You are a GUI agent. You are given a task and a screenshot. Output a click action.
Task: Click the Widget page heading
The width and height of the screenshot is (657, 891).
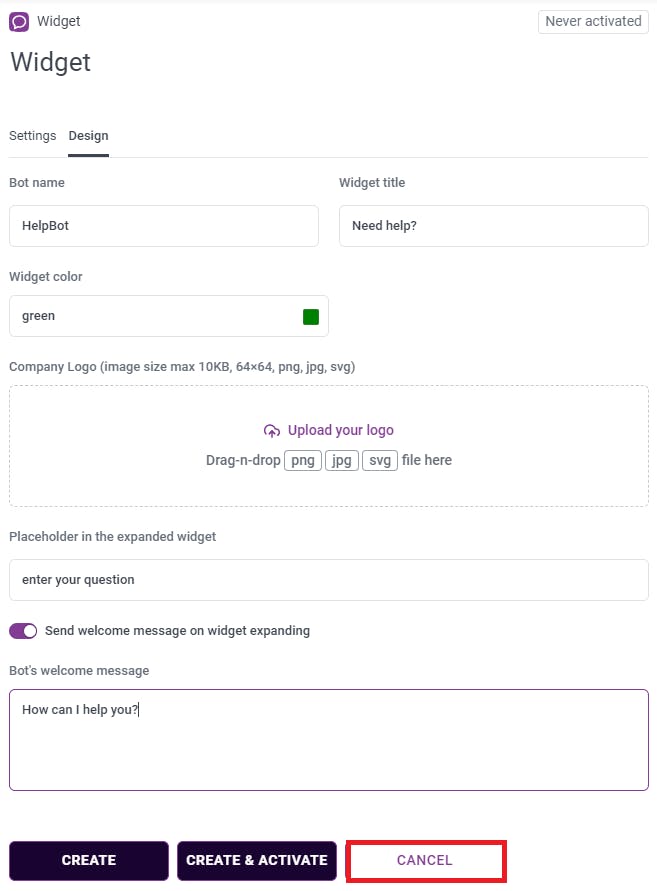(50, 62)
